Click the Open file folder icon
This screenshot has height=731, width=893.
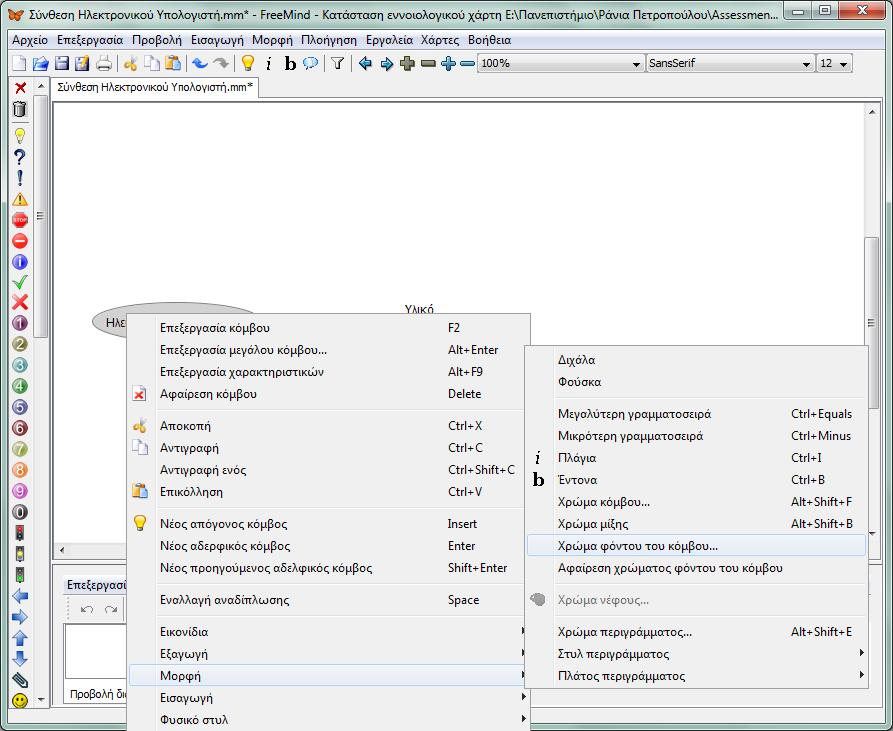tap(40, 63)
